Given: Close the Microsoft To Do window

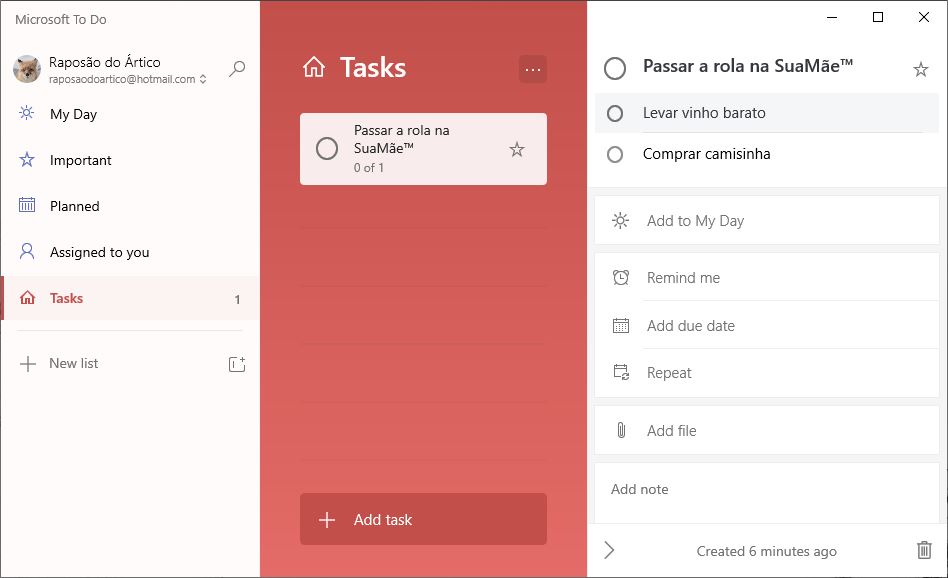Looking at the screenshot, I should point(924,18).
